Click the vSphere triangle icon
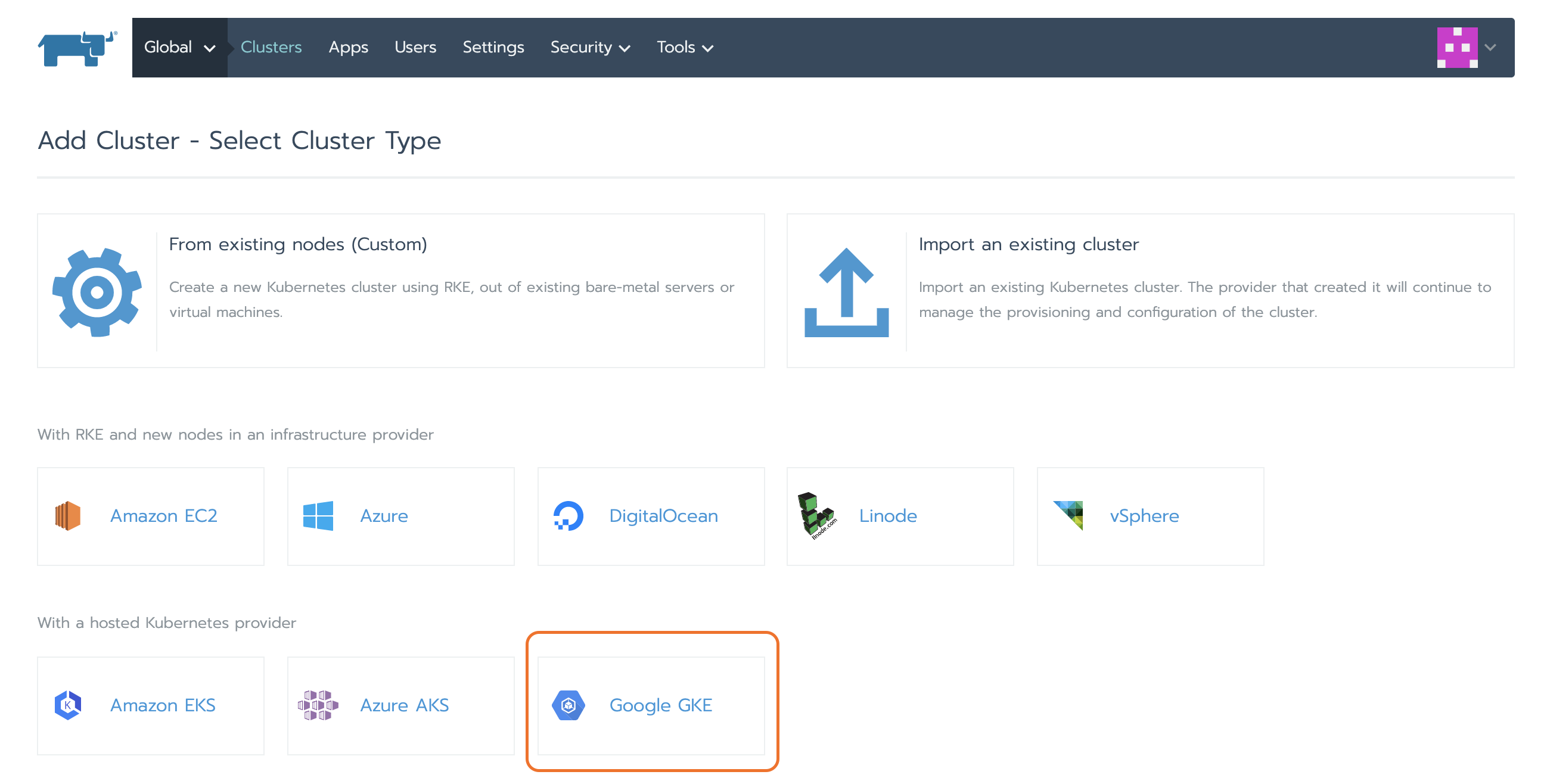Viewport: 1547px width, 784px height. [x=1069, y=515]
